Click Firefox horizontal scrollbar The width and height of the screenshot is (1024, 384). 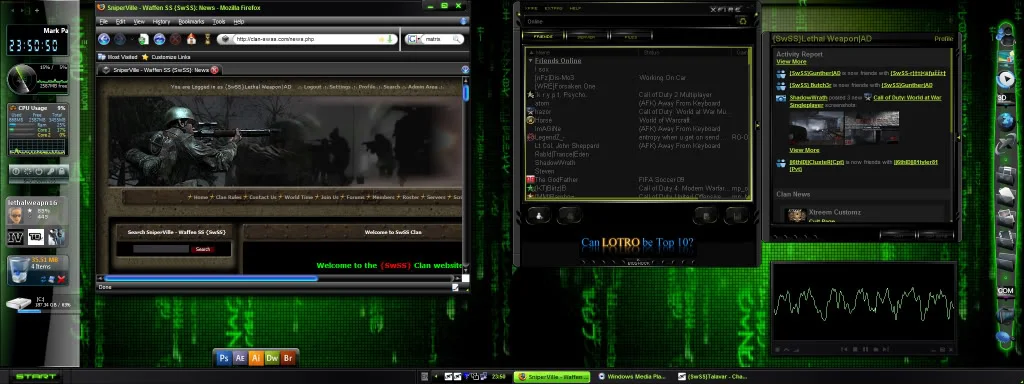[211, 278]
